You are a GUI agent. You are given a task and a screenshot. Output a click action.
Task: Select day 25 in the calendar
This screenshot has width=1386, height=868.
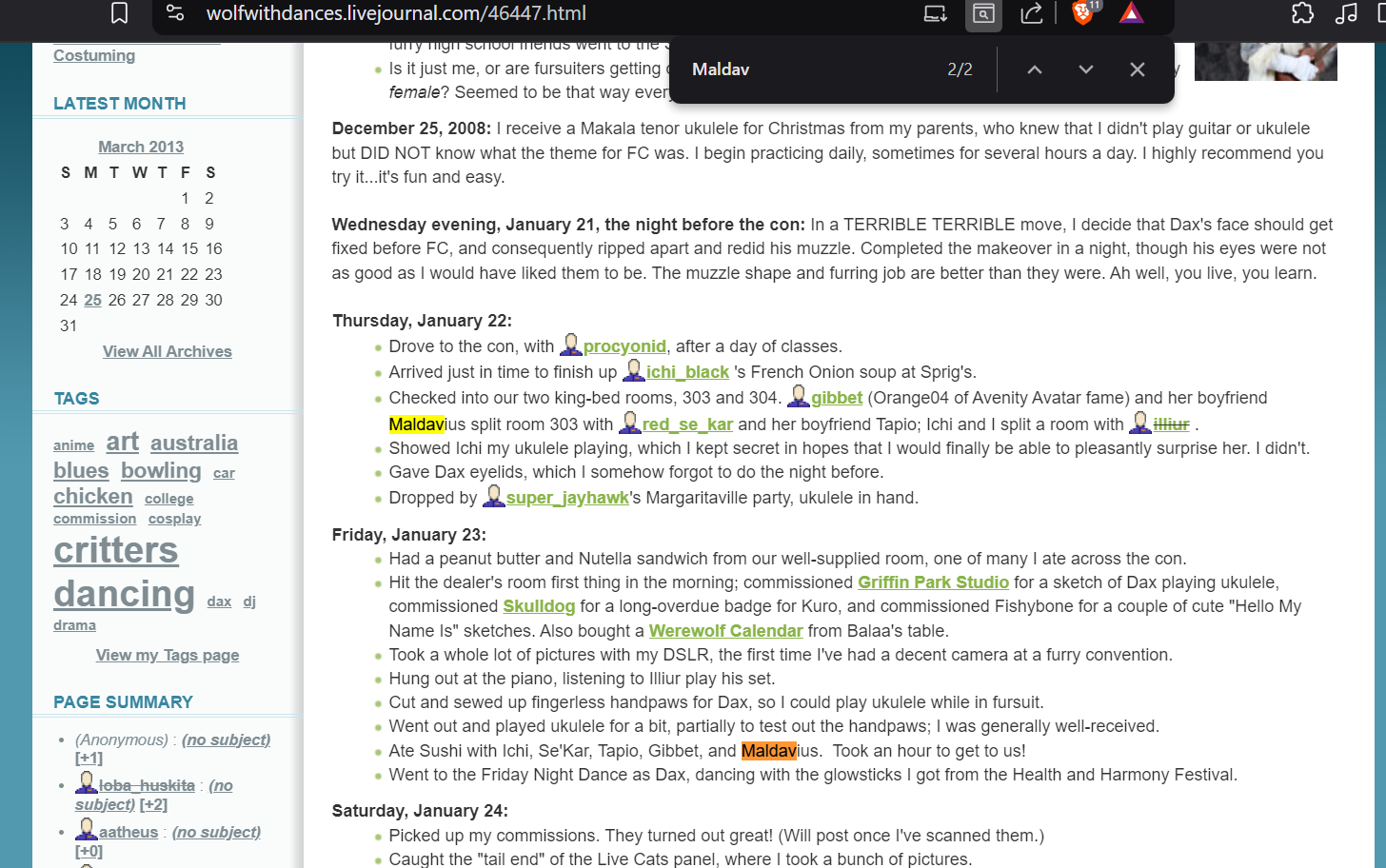92,300
